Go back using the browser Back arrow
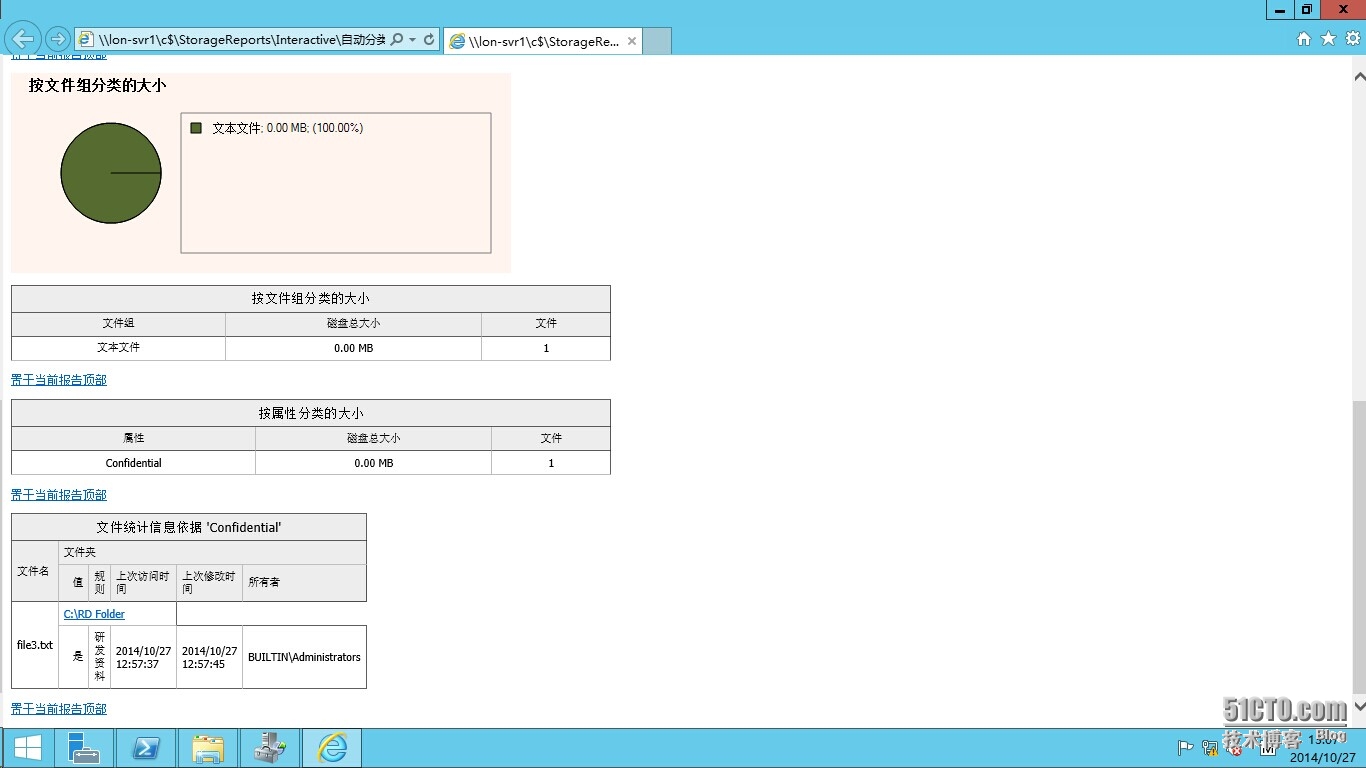The width and height of the screenshot is (1366, 768). pos(22,39)
